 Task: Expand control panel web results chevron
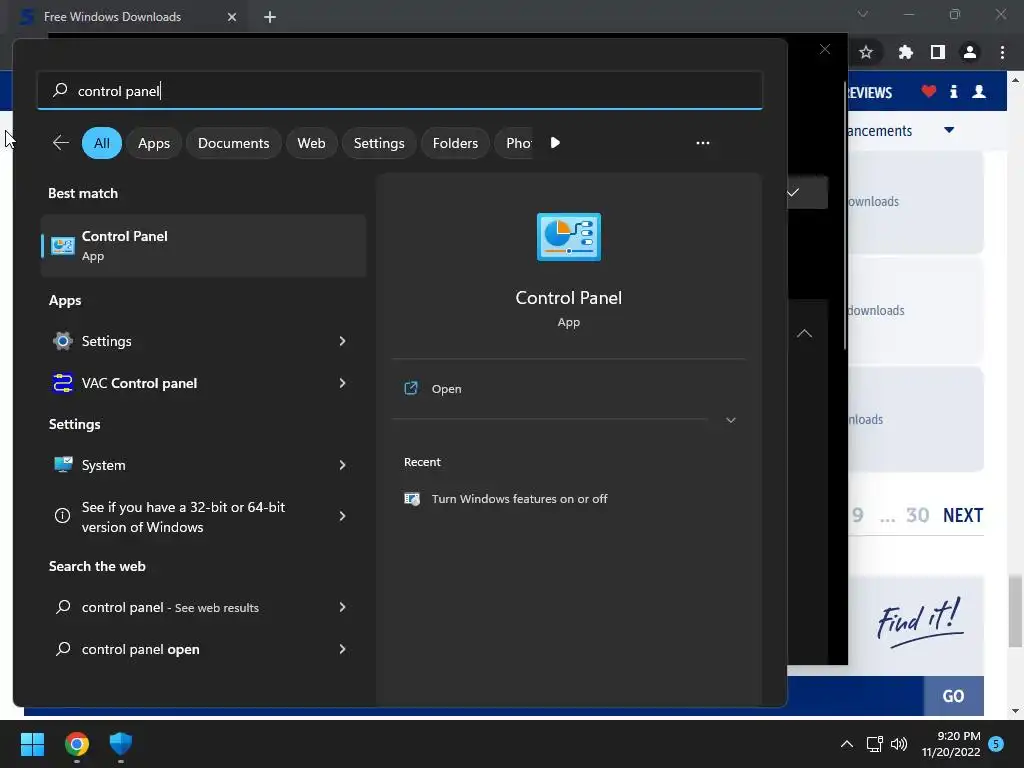click(342, 607)
